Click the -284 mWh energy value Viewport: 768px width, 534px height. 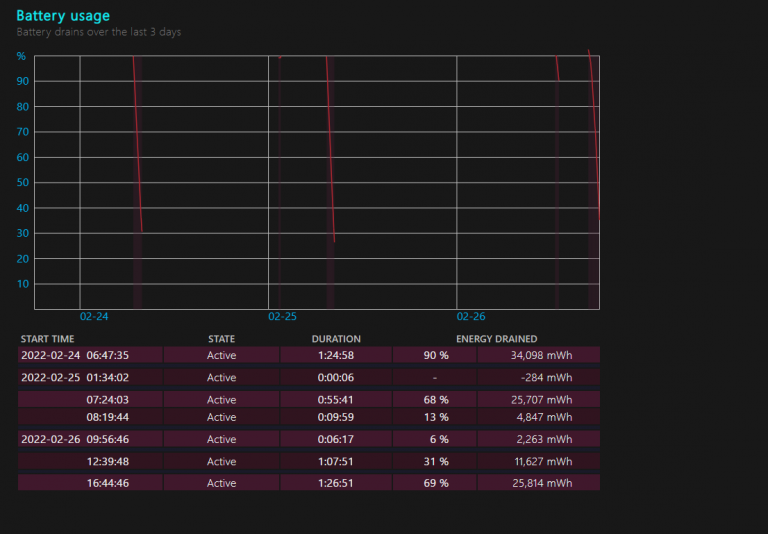tap(551, 378)
